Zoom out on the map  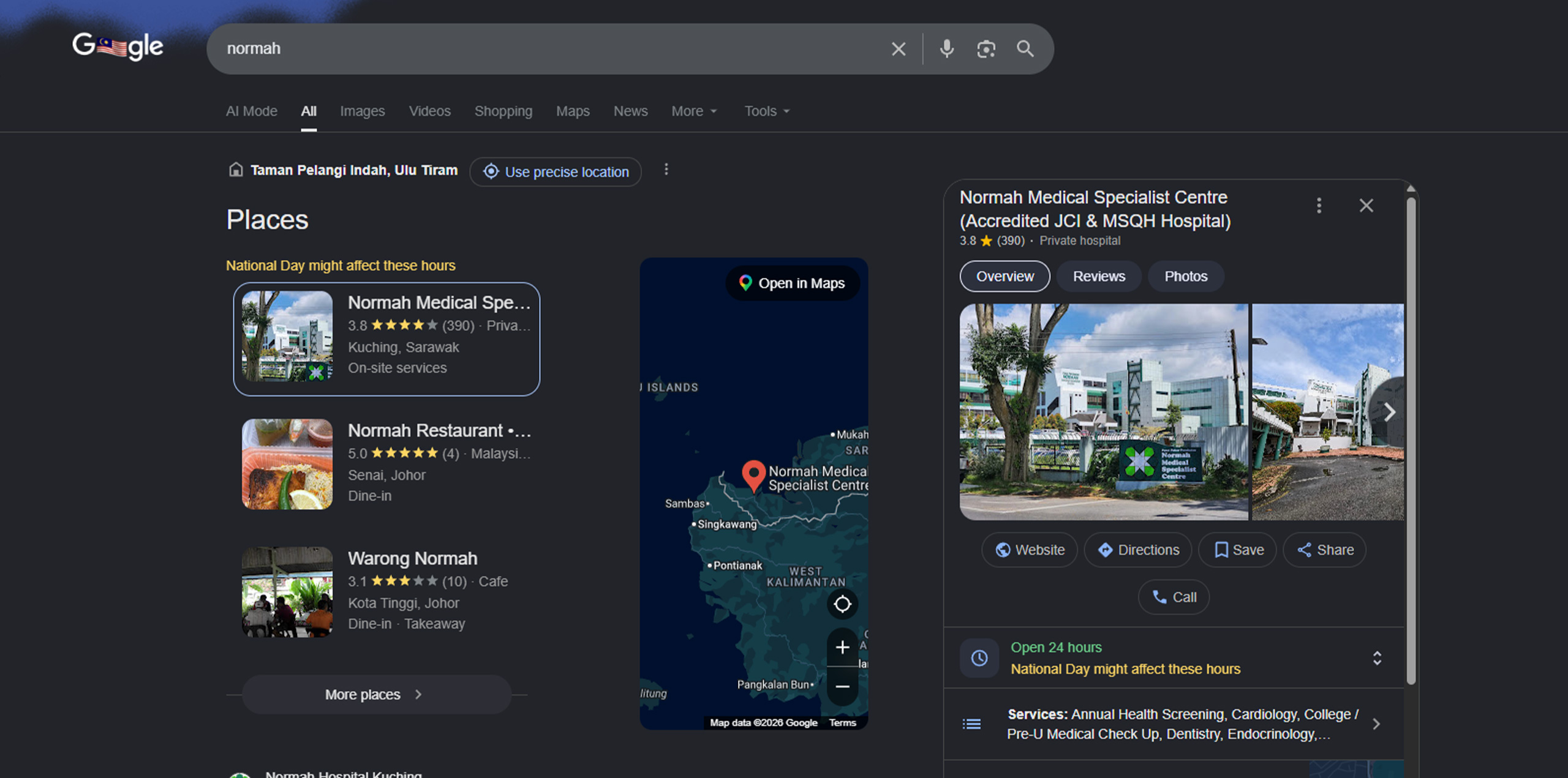tap(842, 686)
